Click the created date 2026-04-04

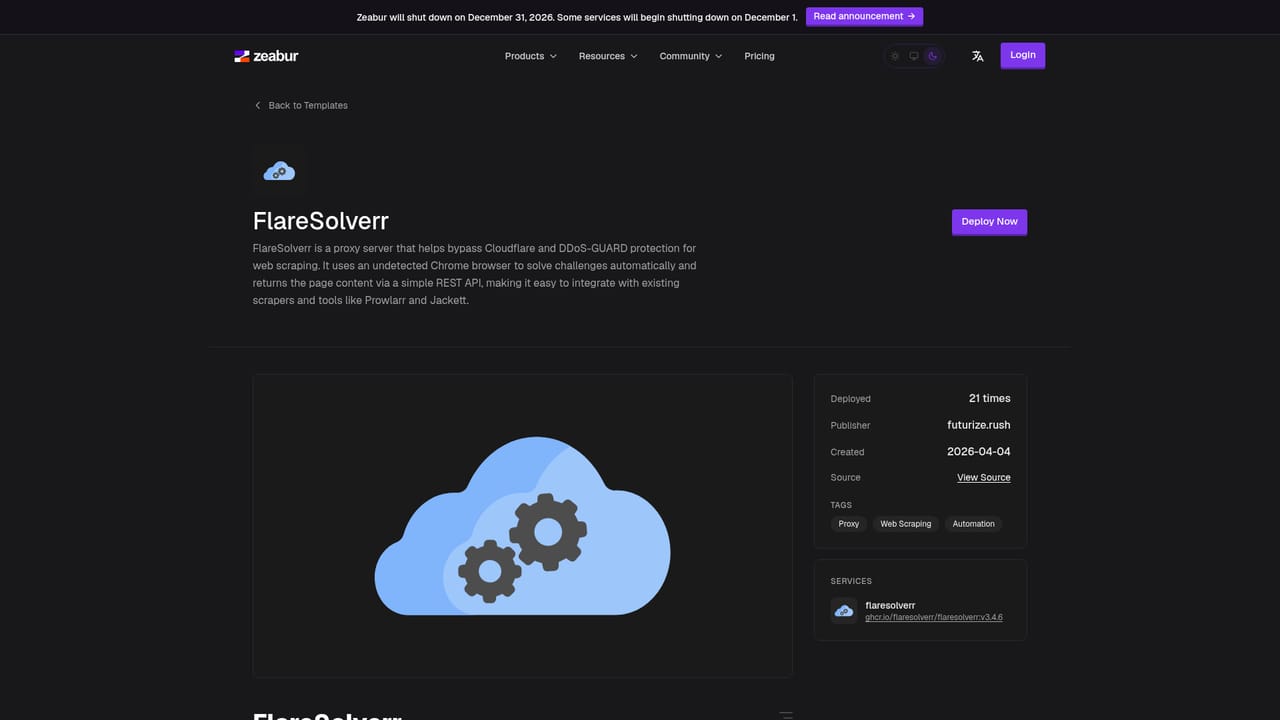pos(979,452)
